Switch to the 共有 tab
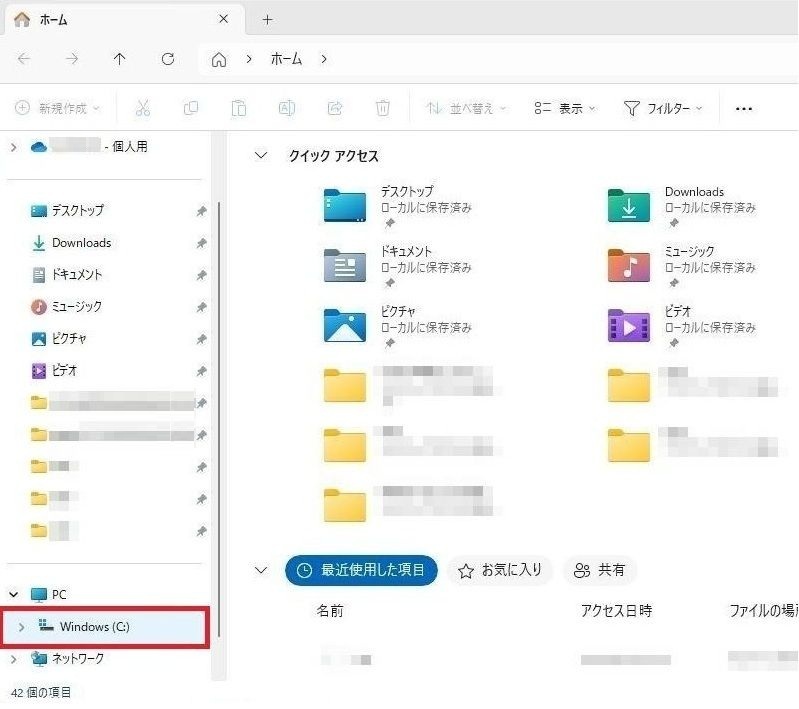This screenshot has height=709, width=799. click(600, 570)
